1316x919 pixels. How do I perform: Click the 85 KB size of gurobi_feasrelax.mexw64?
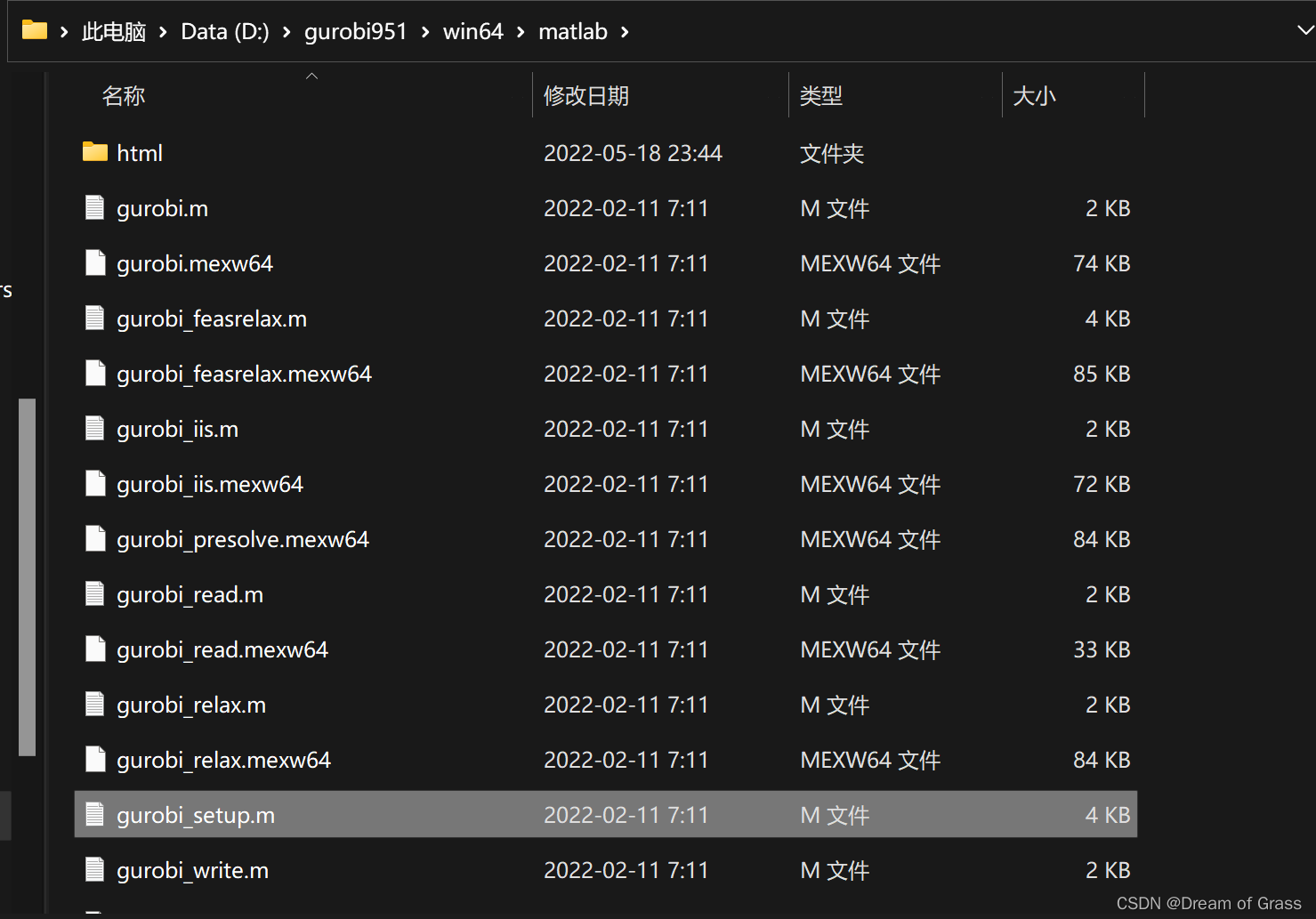(x=1102, y=374)
